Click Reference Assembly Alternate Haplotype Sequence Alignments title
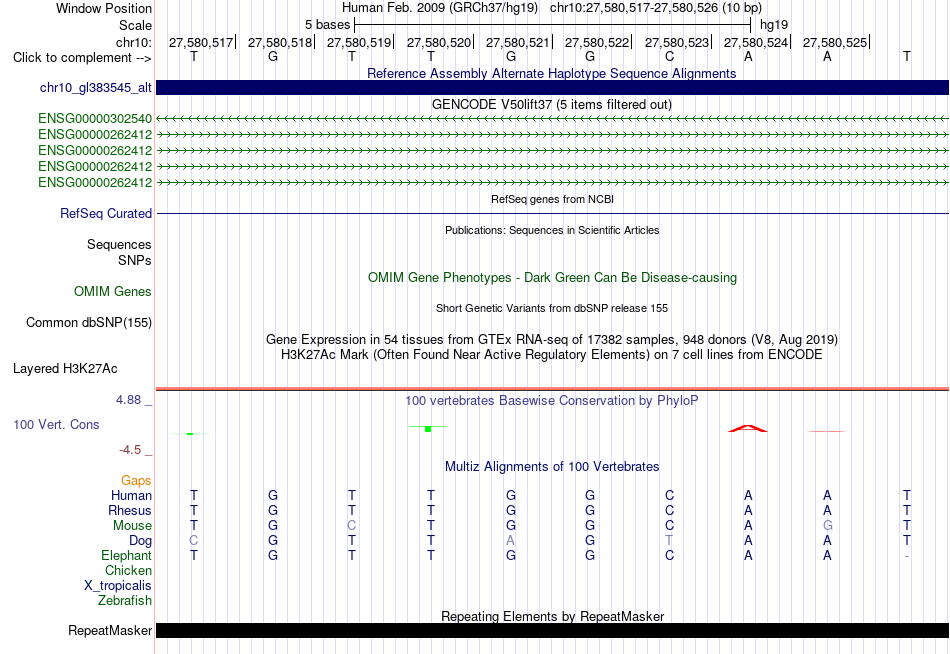This screenshot has width=950, height=654. tap(551, 73)
